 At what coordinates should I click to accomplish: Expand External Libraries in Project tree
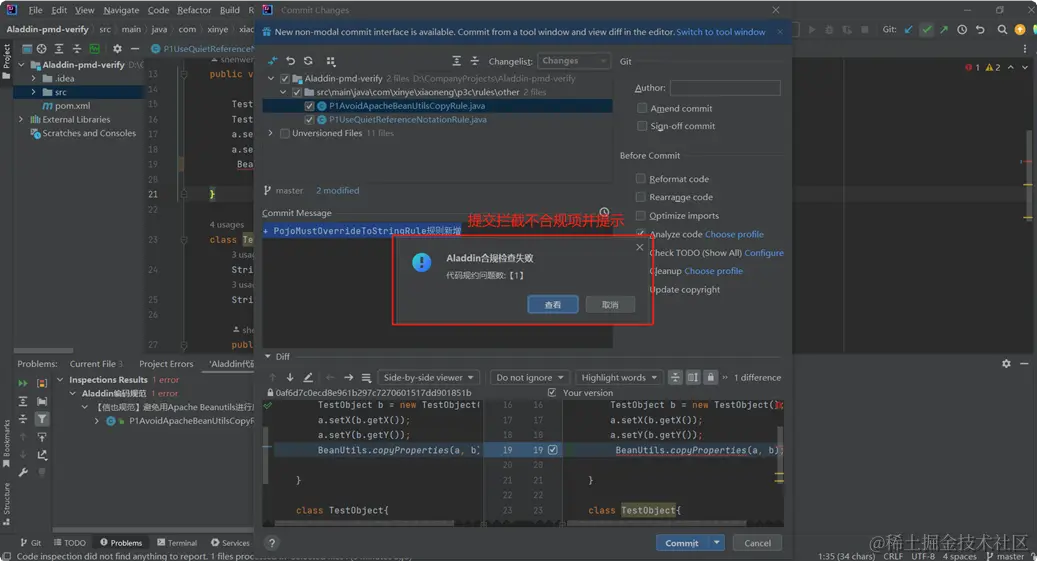(21, 120)
